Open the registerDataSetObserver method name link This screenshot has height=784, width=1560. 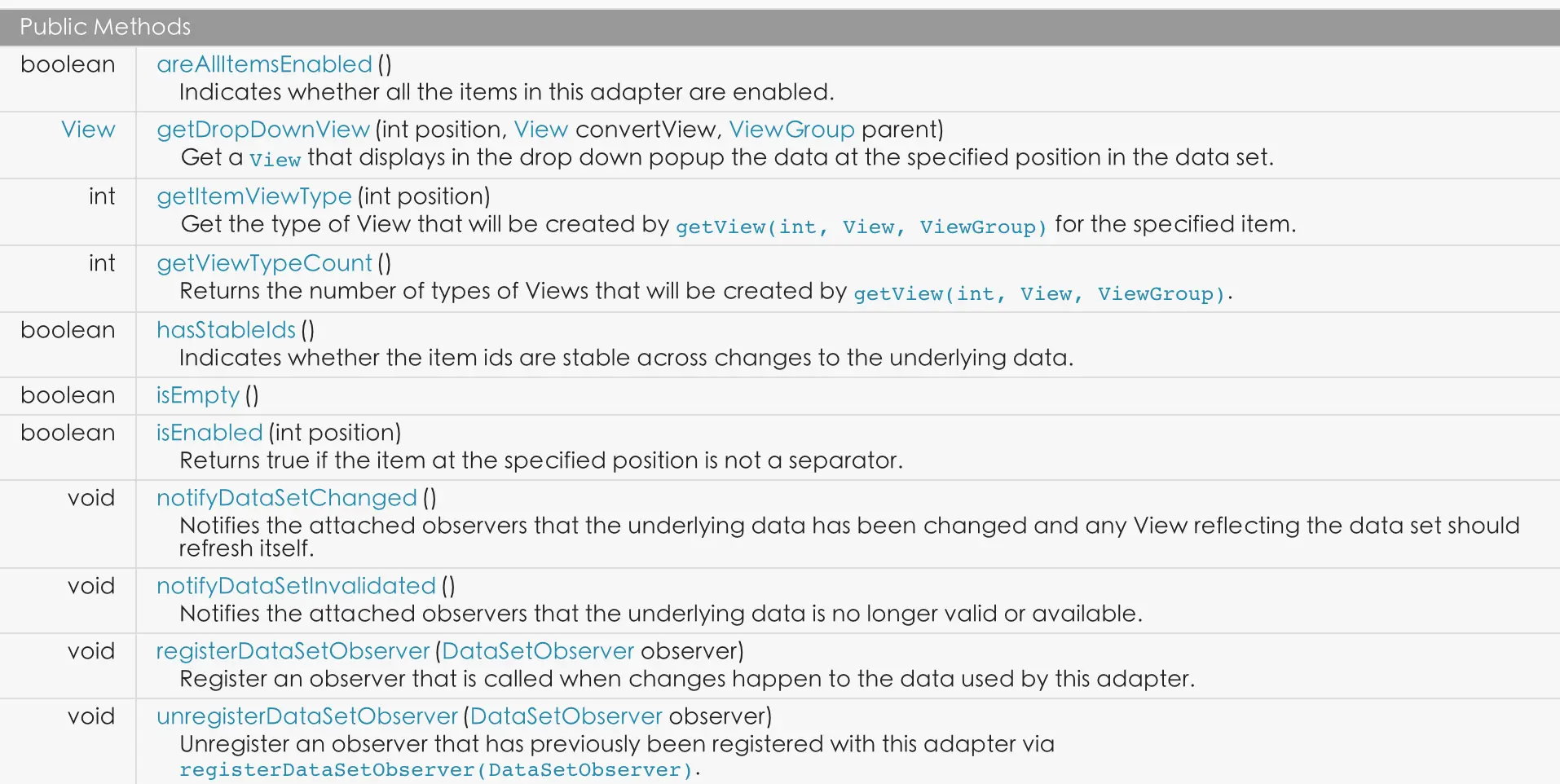(x=293, y=651)
